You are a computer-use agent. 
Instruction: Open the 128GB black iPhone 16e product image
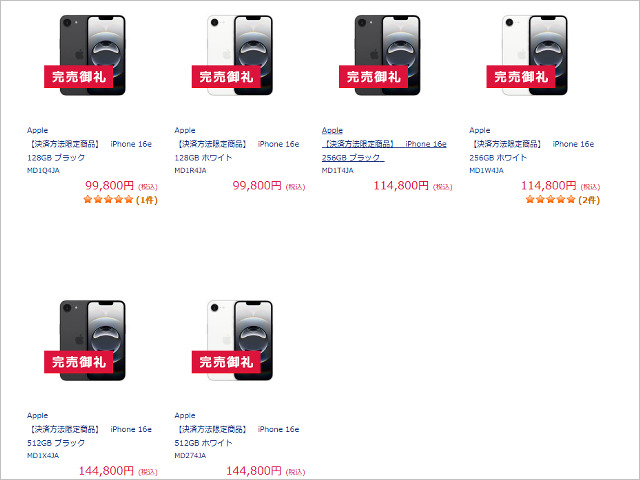[x=92, y=55]
